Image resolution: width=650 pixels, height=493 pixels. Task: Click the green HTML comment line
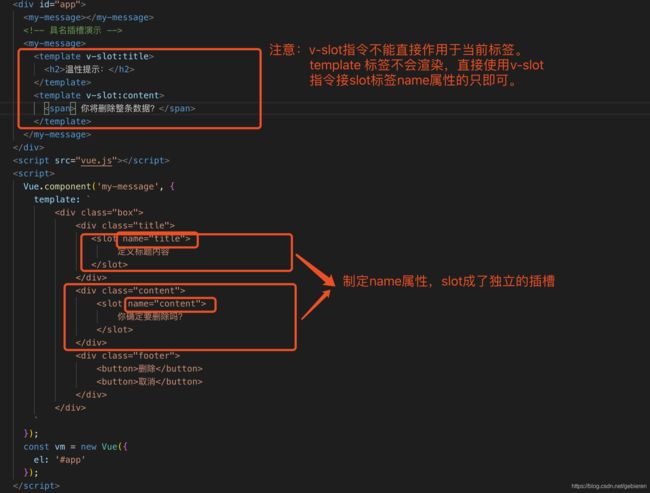(73, 30)
